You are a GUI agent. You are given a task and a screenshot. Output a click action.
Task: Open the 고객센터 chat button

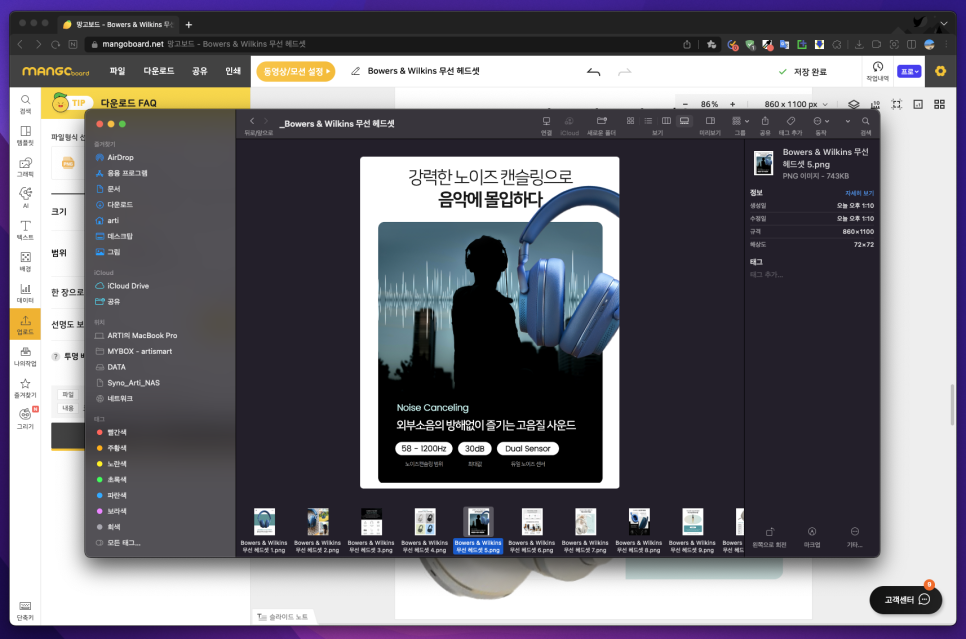(x=906, y=600)
